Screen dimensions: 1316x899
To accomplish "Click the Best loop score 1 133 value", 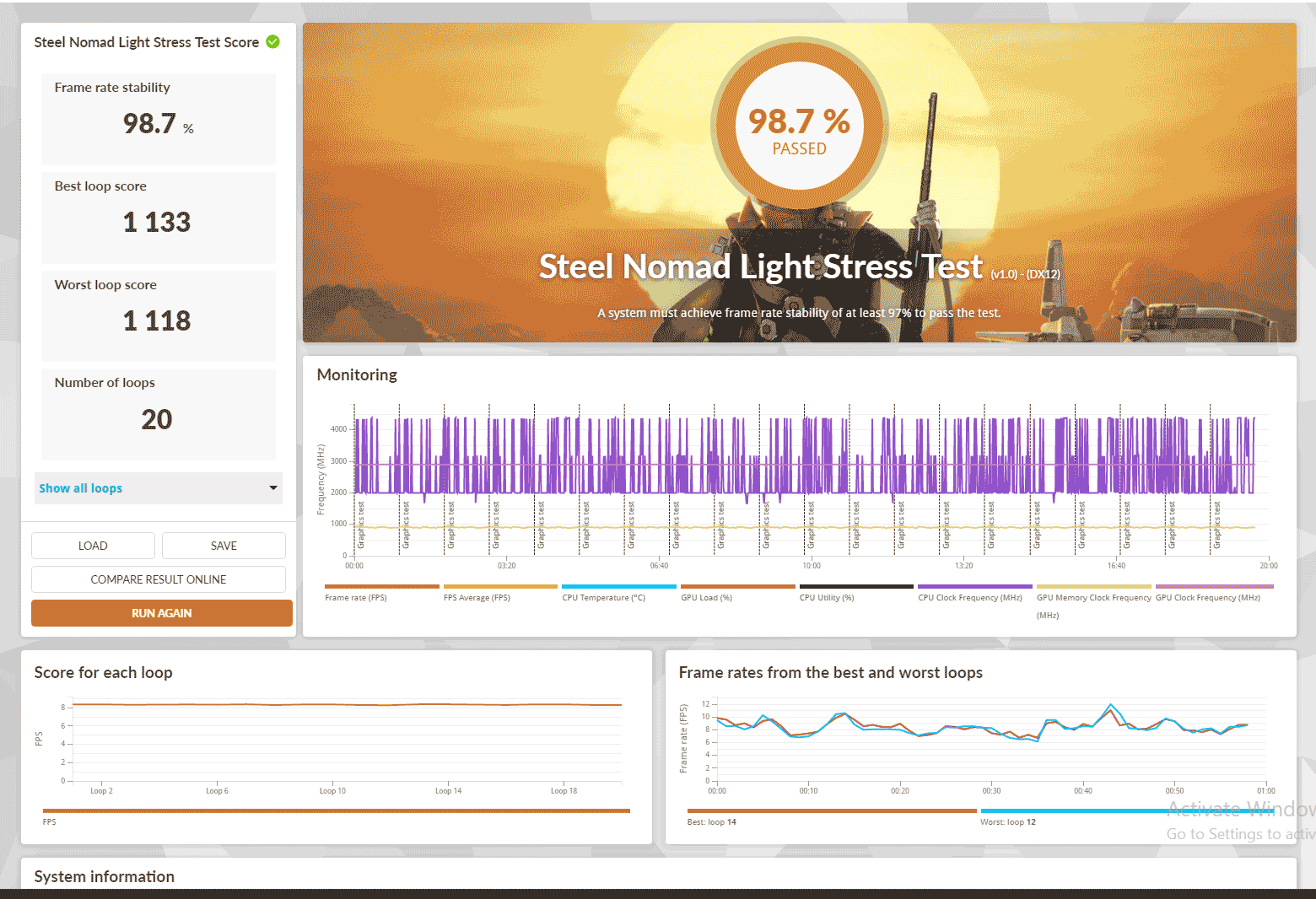I will (x=157, y=223).
